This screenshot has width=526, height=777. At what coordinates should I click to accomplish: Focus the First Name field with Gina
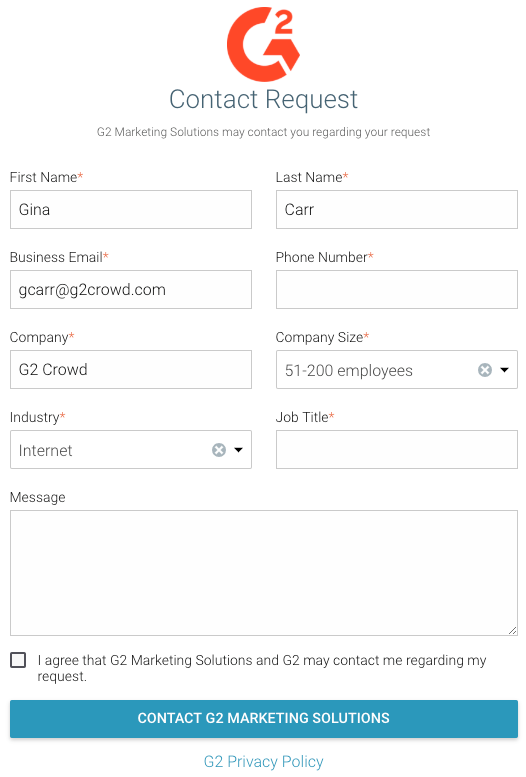(131, 210)
